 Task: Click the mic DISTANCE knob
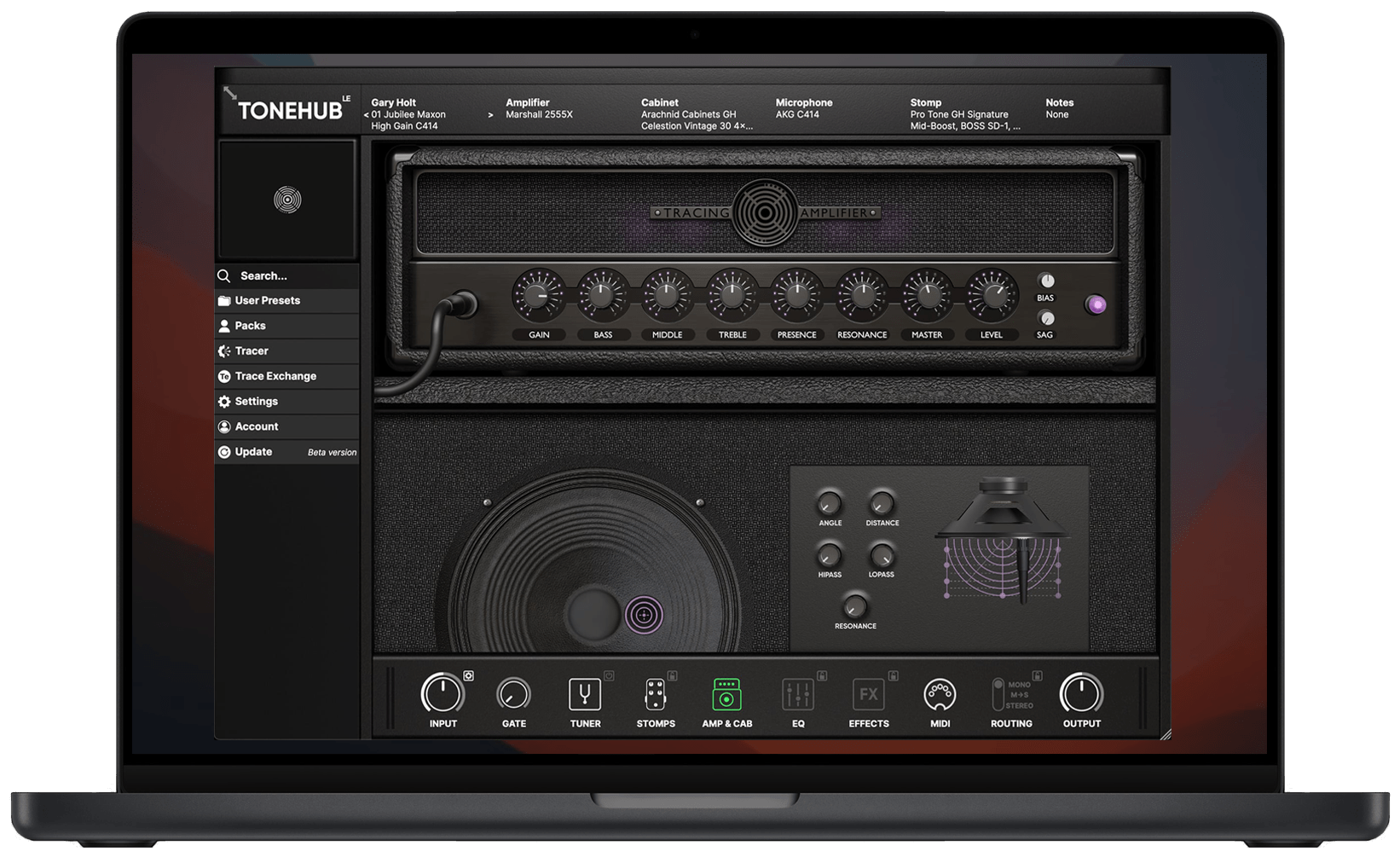click(x=882, y=503)
